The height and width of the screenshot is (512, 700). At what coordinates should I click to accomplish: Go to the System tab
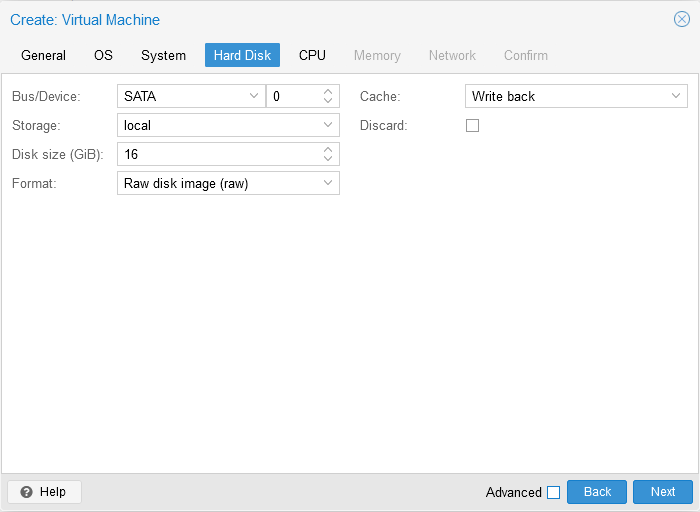click(163, 55)
